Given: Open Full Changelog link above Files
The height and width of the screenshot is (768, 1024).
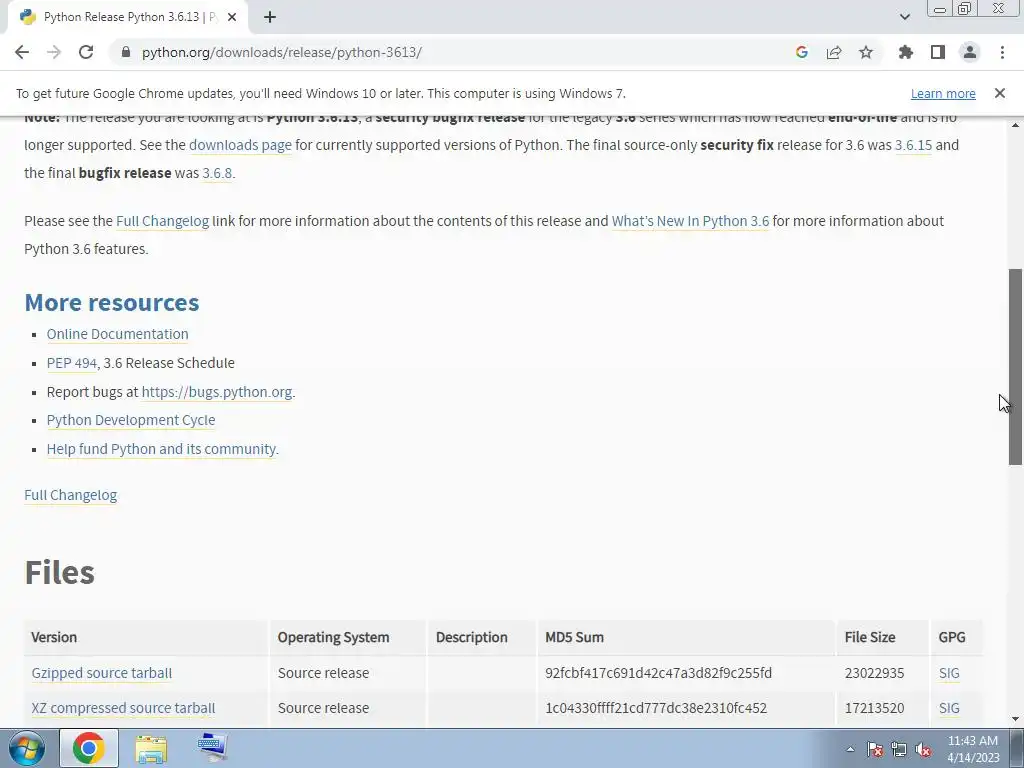Looking at the screenshot, I should [71, 495].
